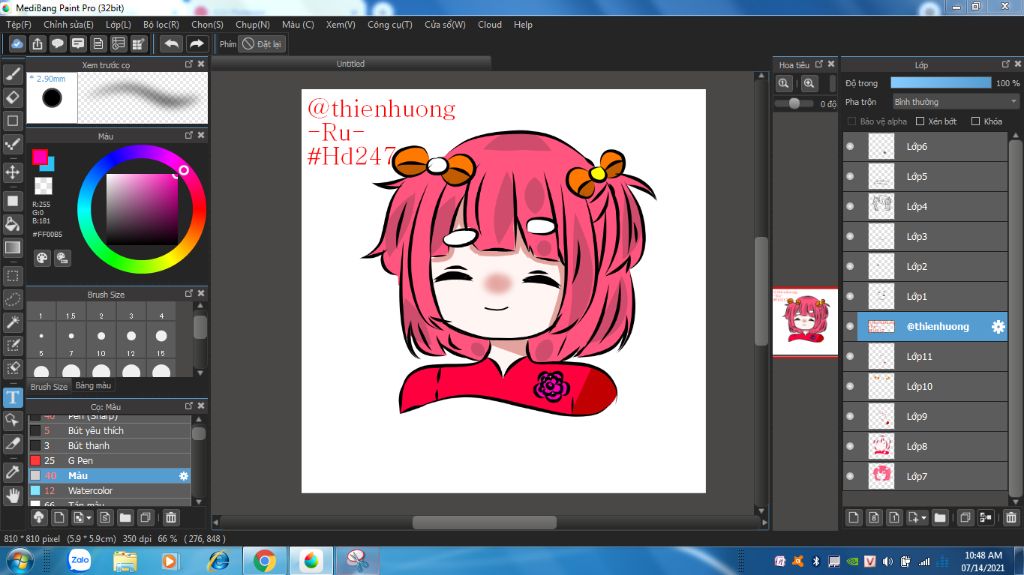The image size is (1024, 575).
Task: Click the pink foreground color swatch
Action: pyautogui.click(x=40, y=157)
